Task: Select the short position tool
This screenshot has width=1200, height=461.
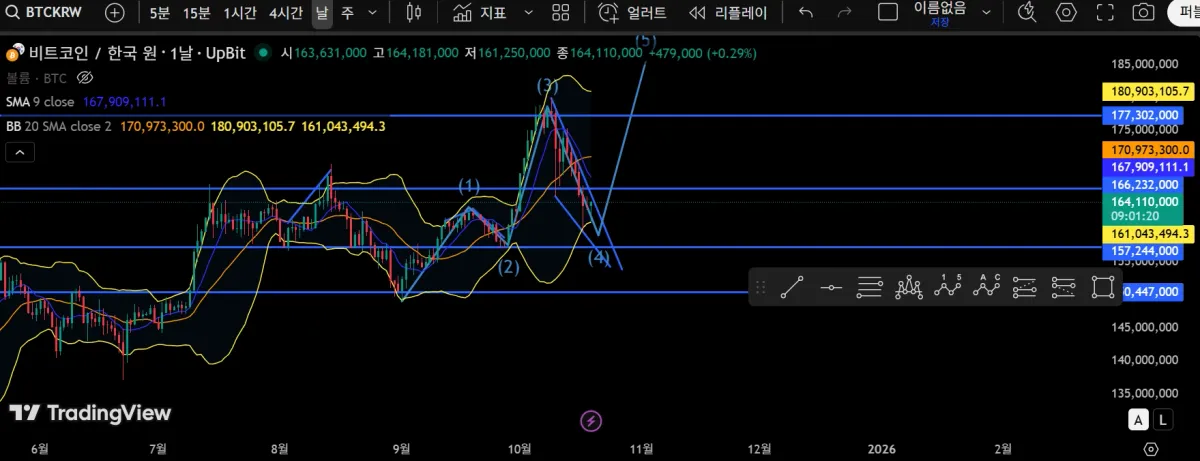Action: pos(1063,287)
